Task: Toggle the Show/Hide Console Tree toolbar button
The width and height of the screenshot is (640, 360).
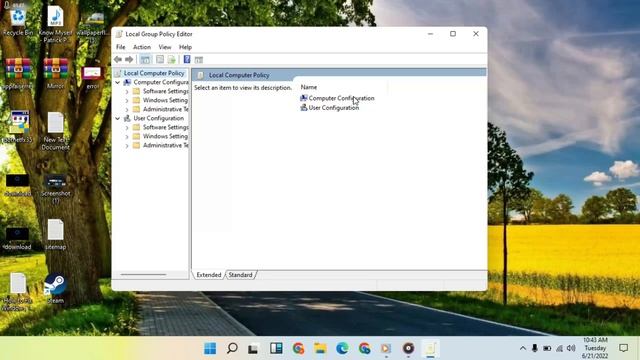Action: (x=145, y=60)
